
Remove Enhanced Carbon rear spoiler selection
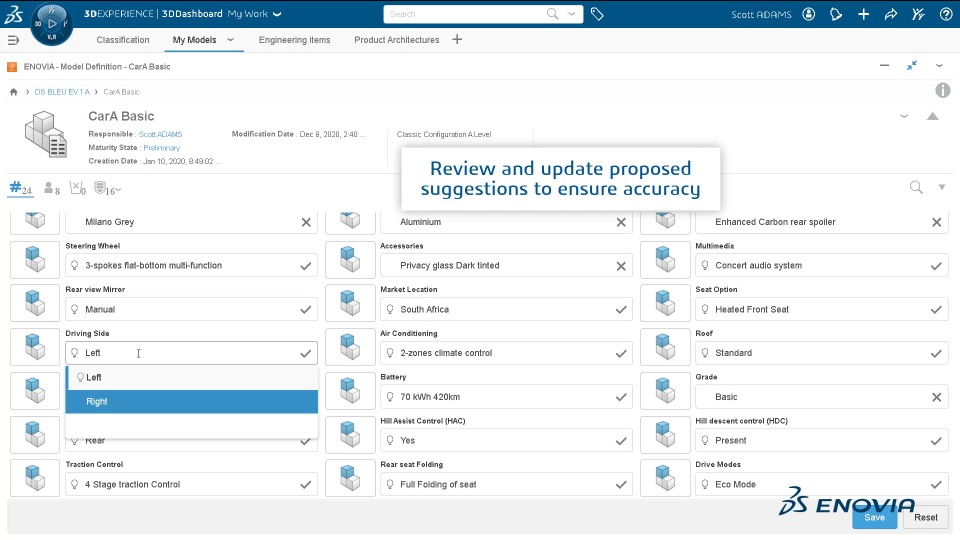pyautogui.click(x=937, y=222)
